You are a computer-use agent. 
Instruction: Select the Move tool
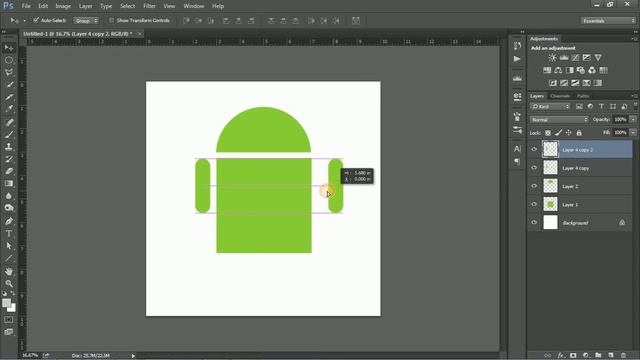(9, 48)
